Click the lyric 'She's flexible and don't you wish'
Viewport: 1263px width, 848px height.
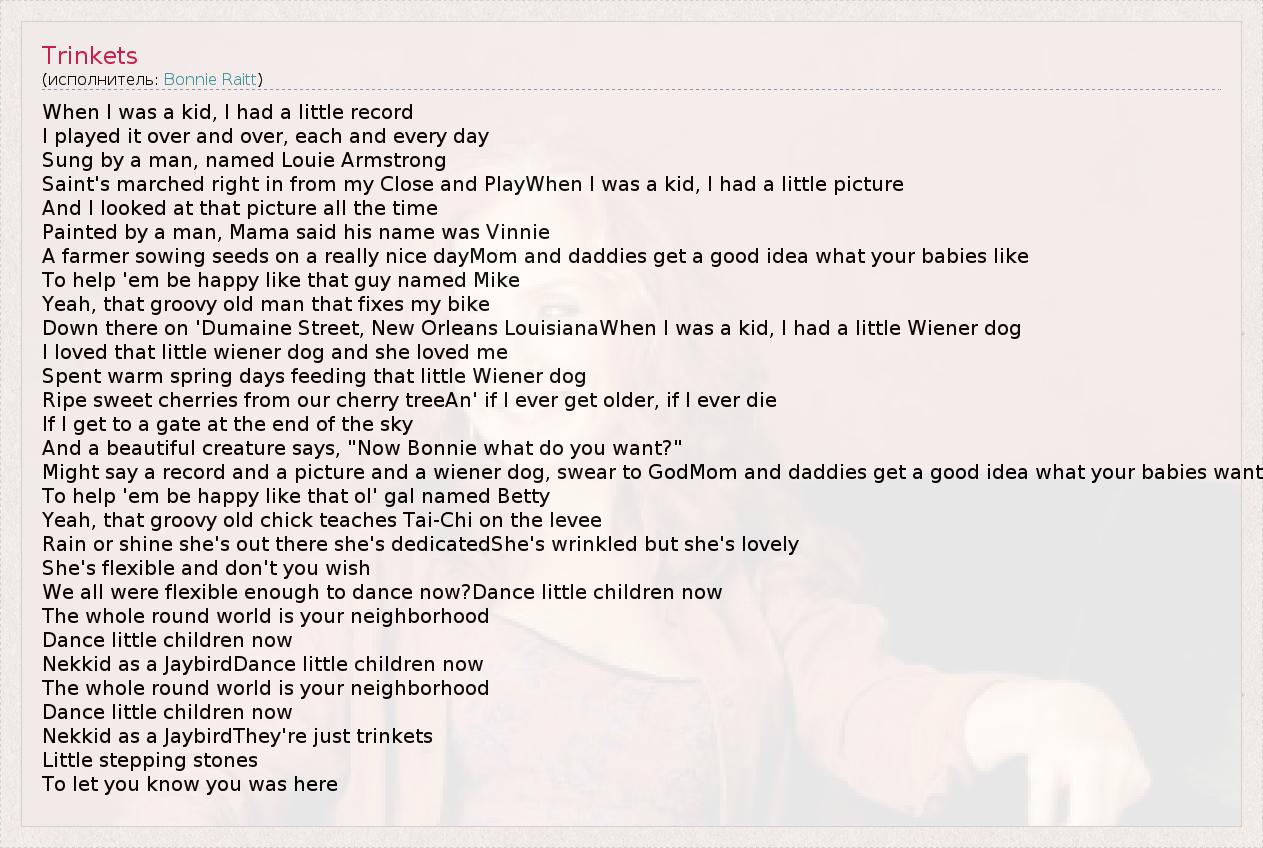tap(206, 568)
